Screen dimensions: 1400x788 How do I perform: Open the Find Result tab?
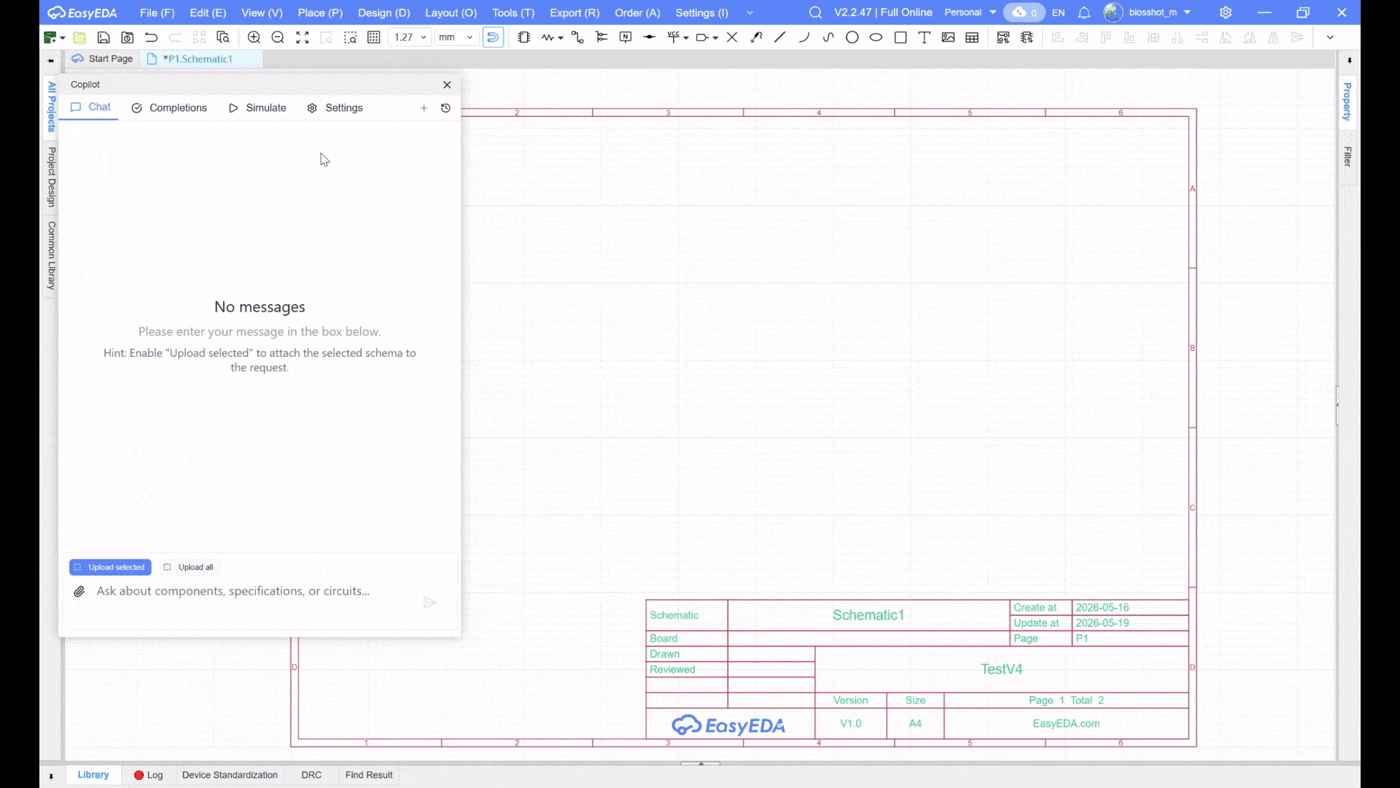click(x=369, y=775)
